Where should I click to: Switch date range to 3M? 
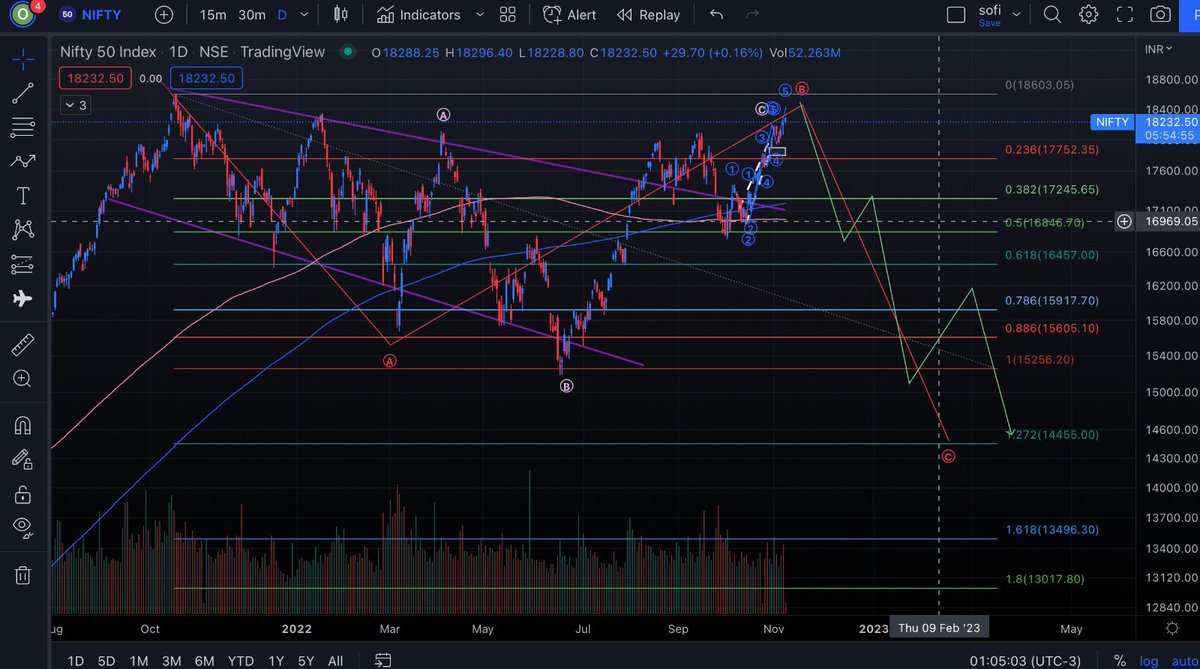pyautogui.click(x=171, y=660)
